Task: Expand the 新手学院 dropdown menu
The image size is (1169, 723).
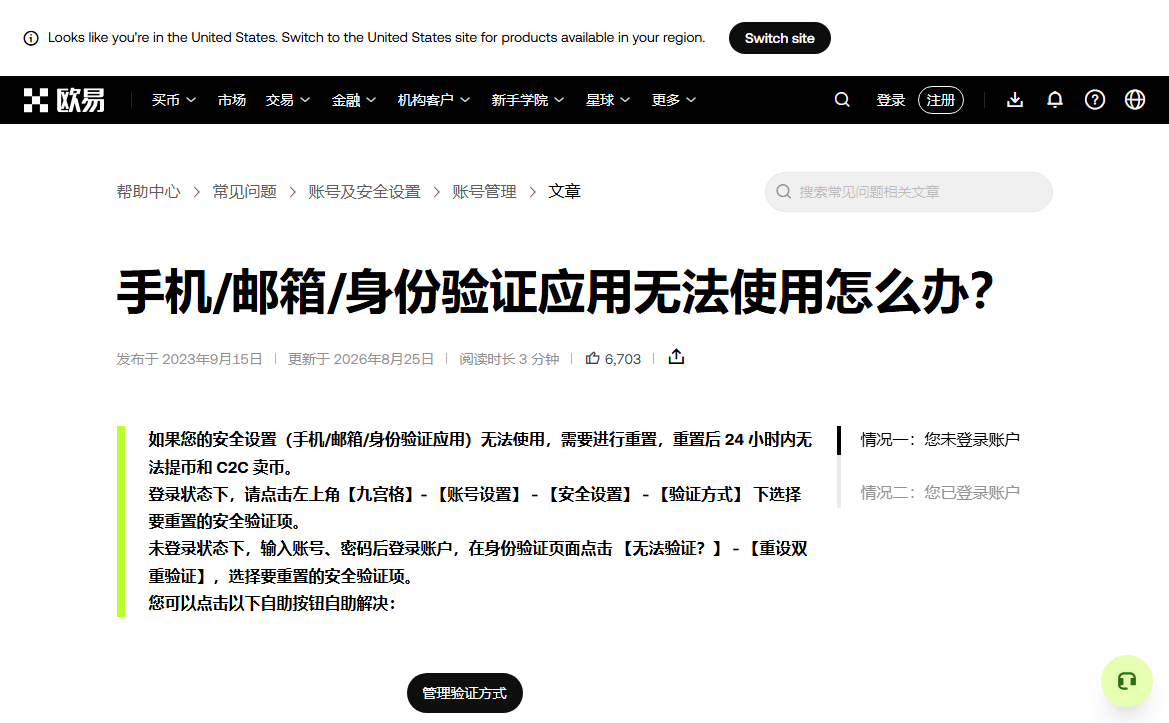Action: (x=528, y=100)
